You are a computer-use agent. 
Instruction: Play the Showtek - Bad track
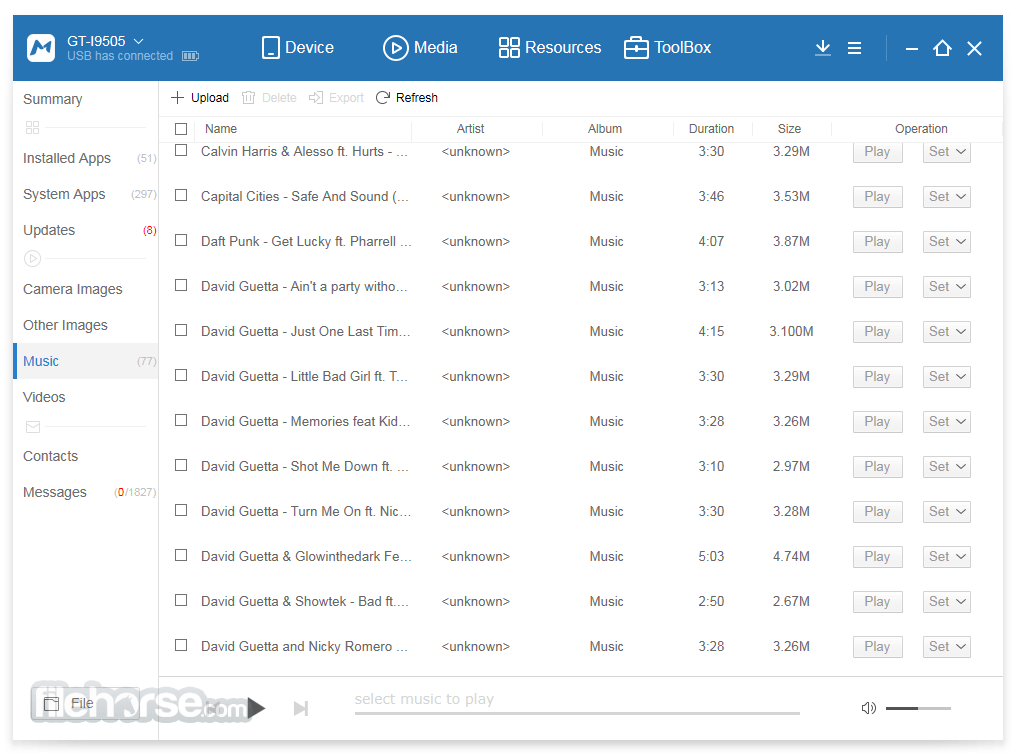pyautogui.click(x=877, y=602)
